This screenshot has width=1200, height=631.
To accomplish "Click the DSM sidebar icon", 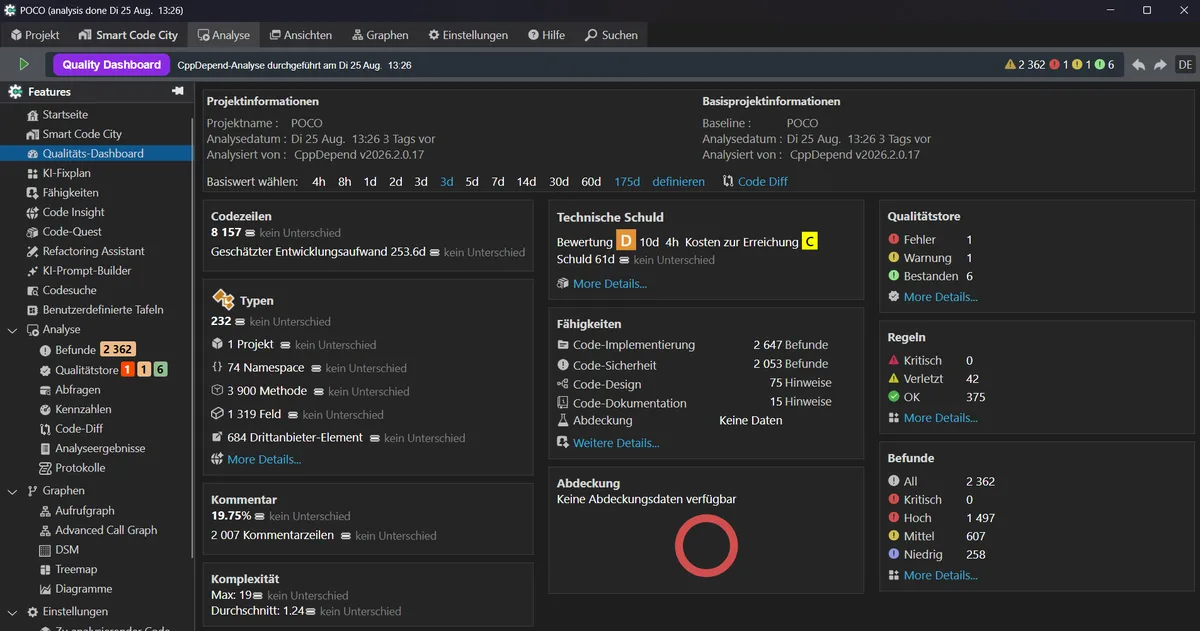I will [x=45, y=550].
